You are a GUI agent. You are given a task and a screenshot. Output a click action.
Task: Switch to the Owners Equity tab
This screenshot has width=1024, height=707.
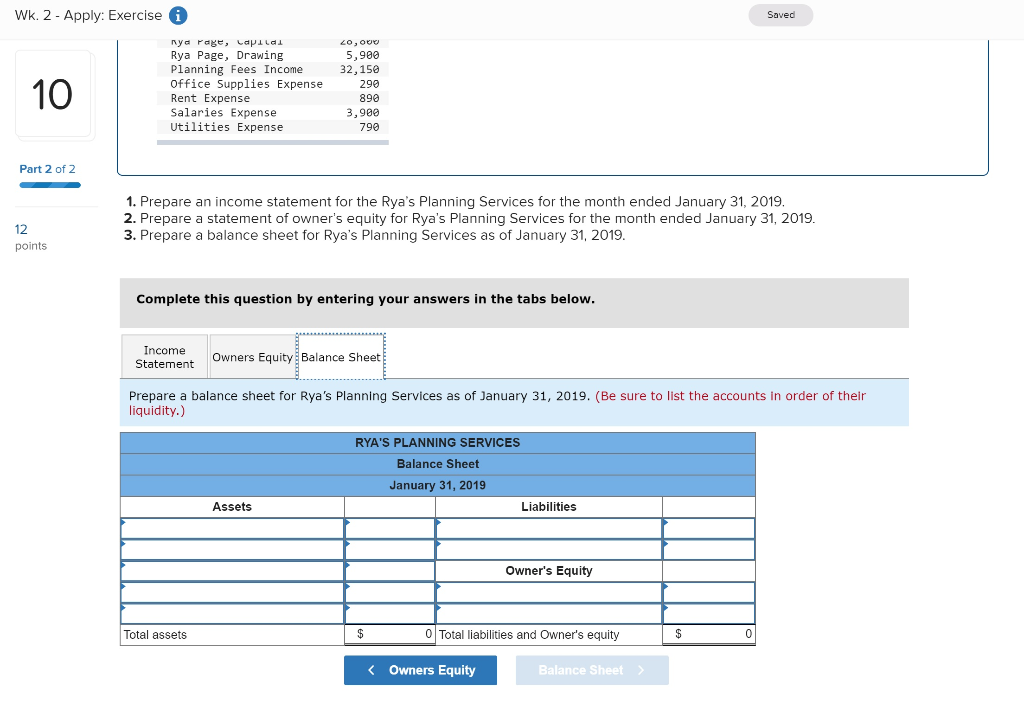point(252,356)
